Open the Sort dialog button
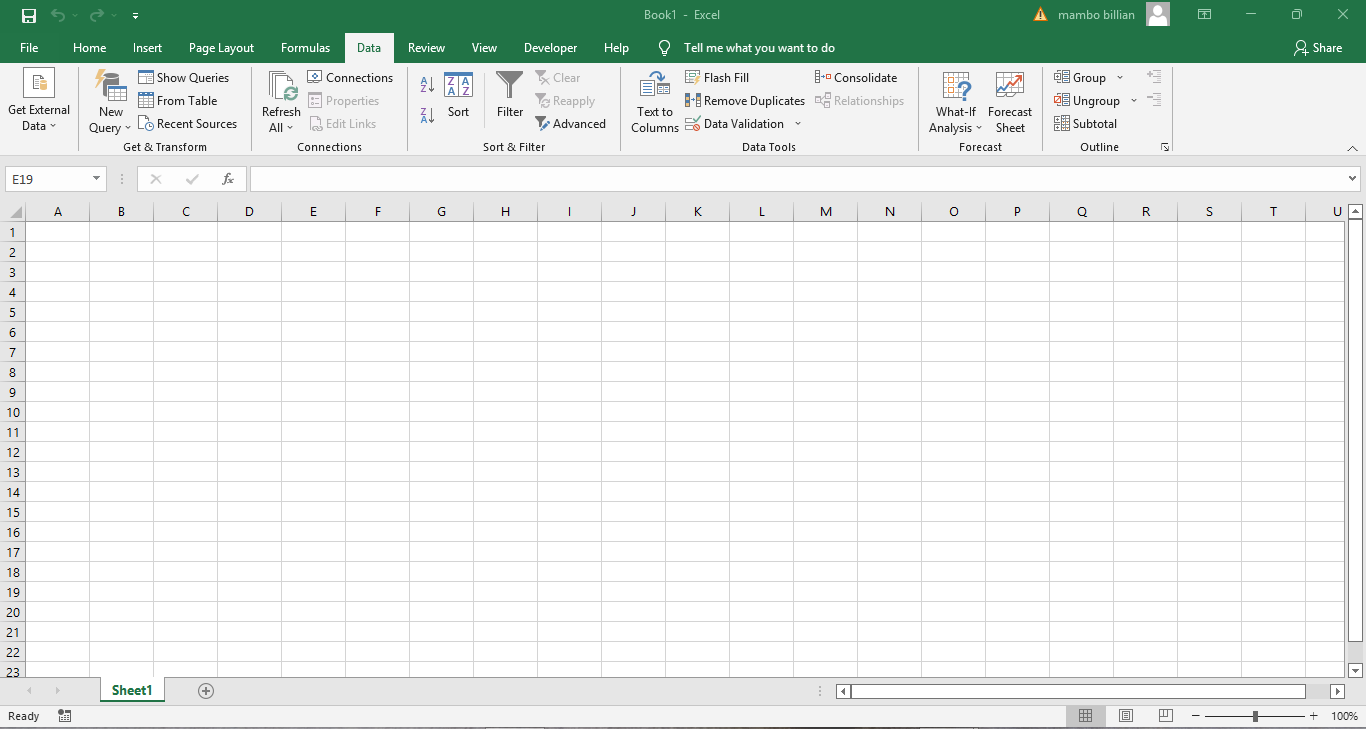Viewport: 1366px width, 729px height. (x=458, y=96)
